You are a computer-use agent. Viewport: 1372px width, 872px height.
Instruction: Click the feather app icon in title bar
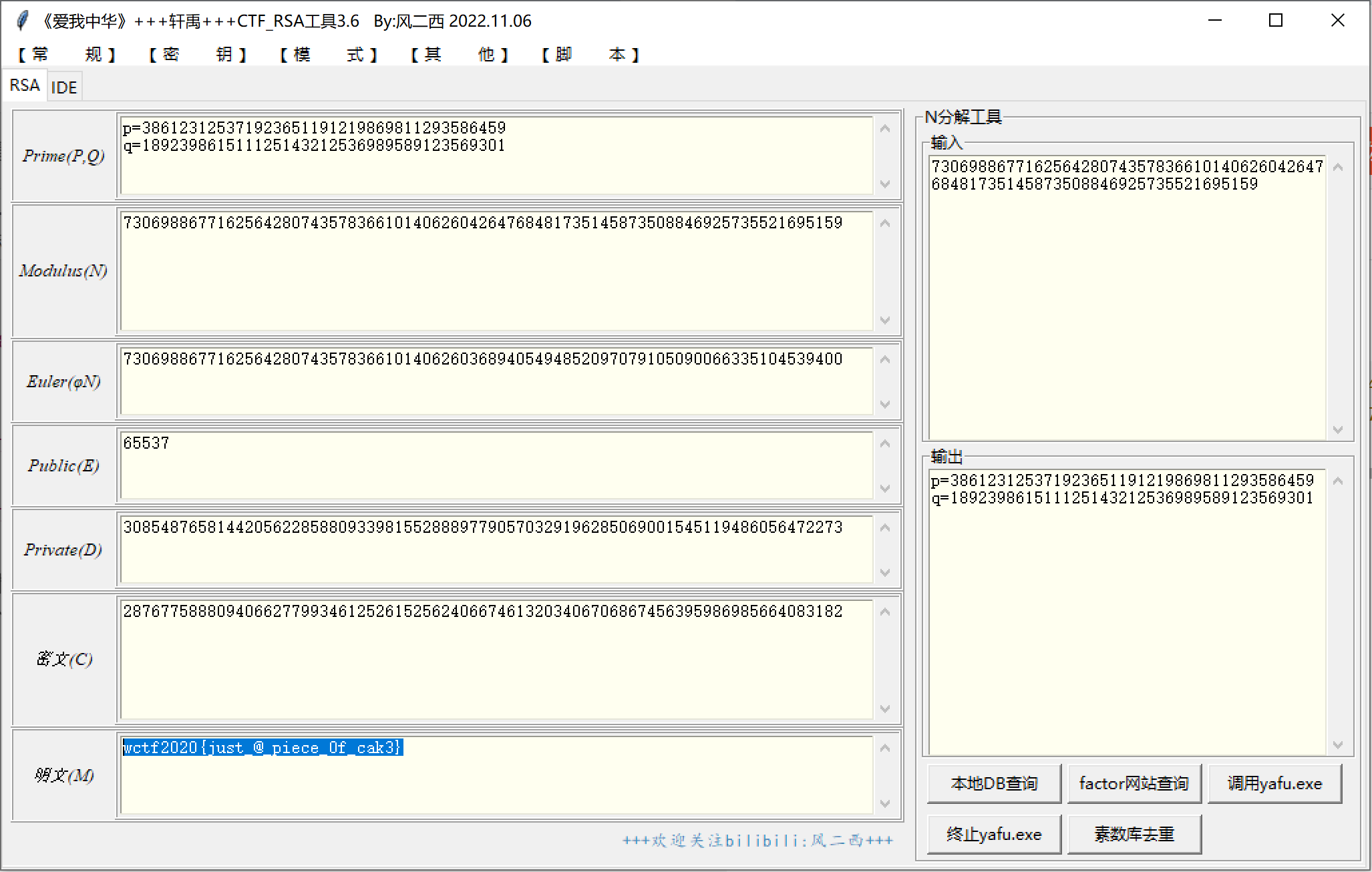click(x=22, y=21)
